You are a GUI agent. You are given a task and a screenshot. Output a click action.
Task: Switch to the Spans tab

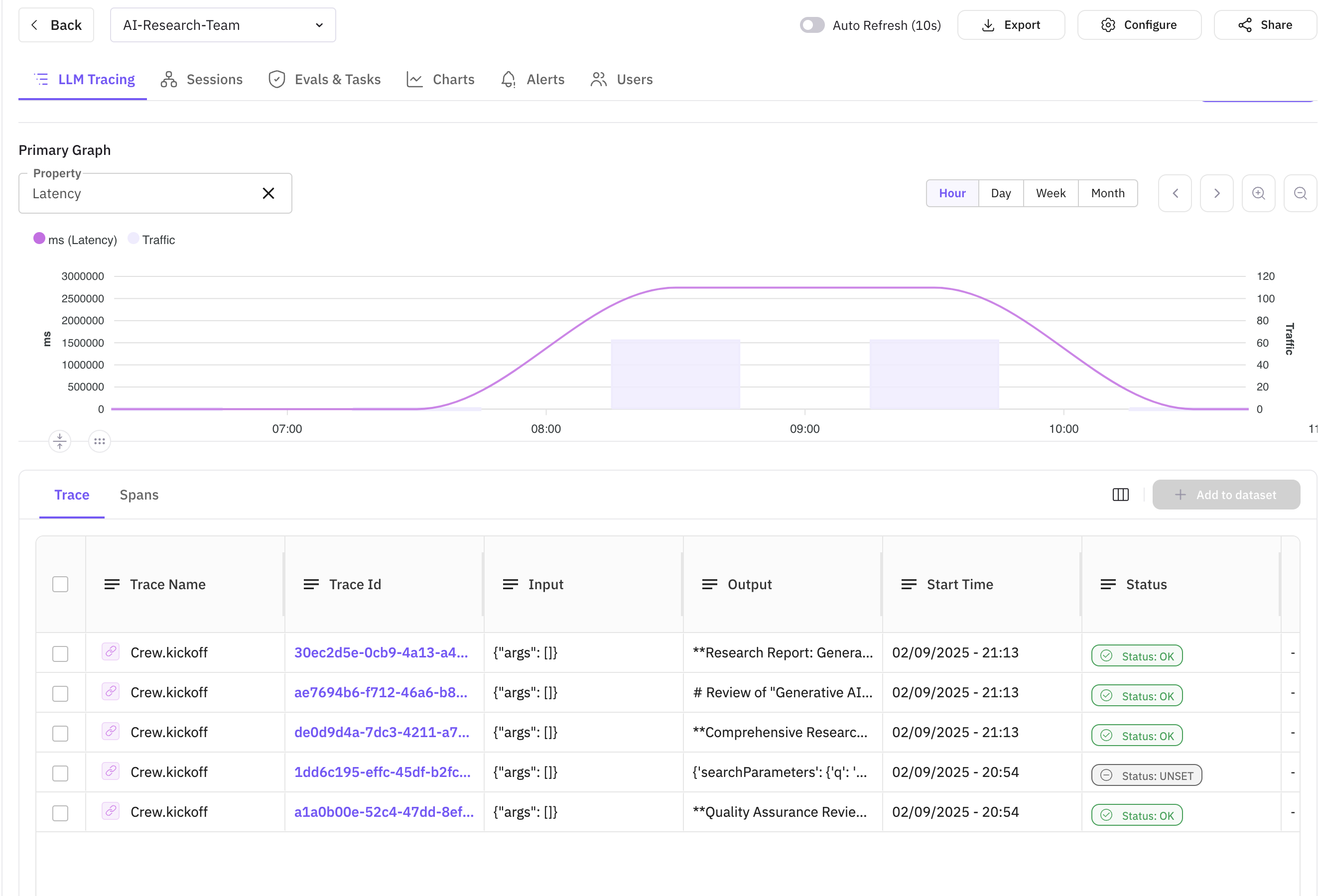tap(139, 495)
